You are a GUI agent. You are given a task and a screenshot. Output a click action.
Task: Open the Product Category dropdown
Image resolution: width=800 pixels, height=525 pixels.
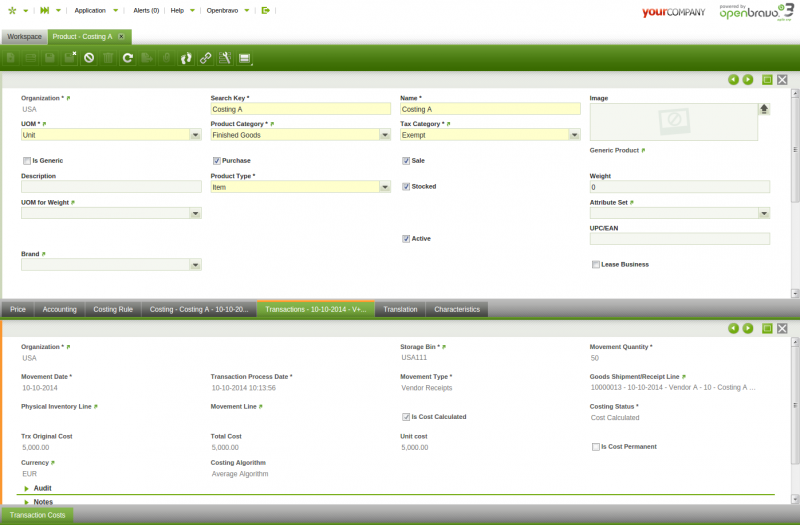coord(385,135)
